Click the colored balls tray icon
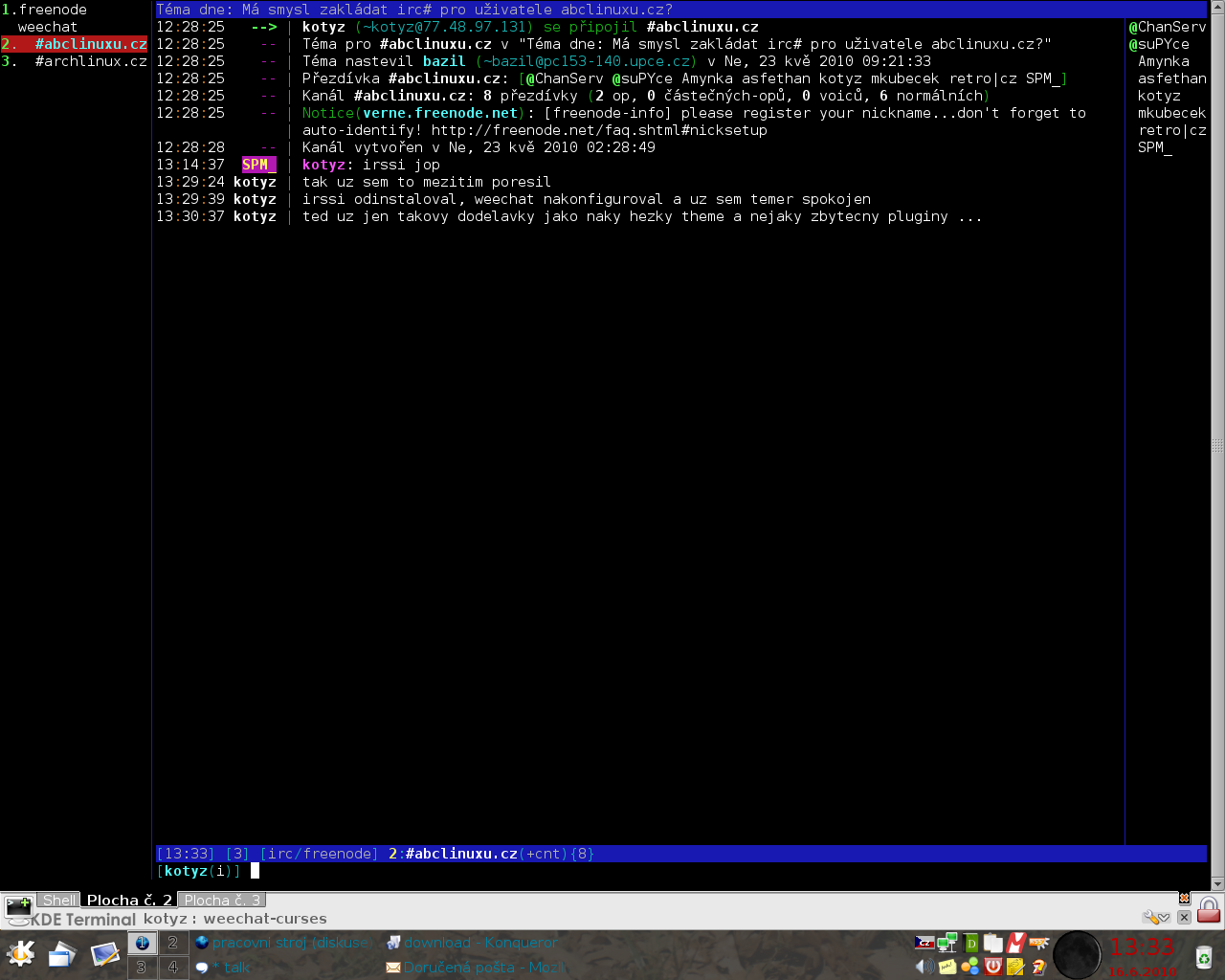 970,967
